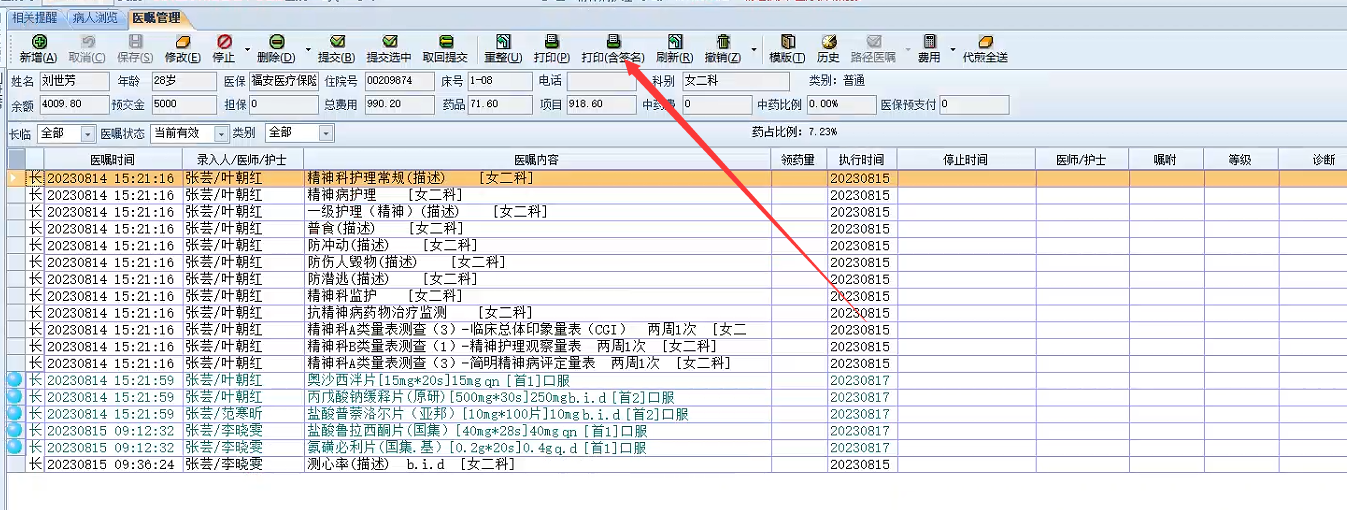
Task: Click blue ball icon on 盐酸普萘洛尔片 row
Action: point(15,414)
